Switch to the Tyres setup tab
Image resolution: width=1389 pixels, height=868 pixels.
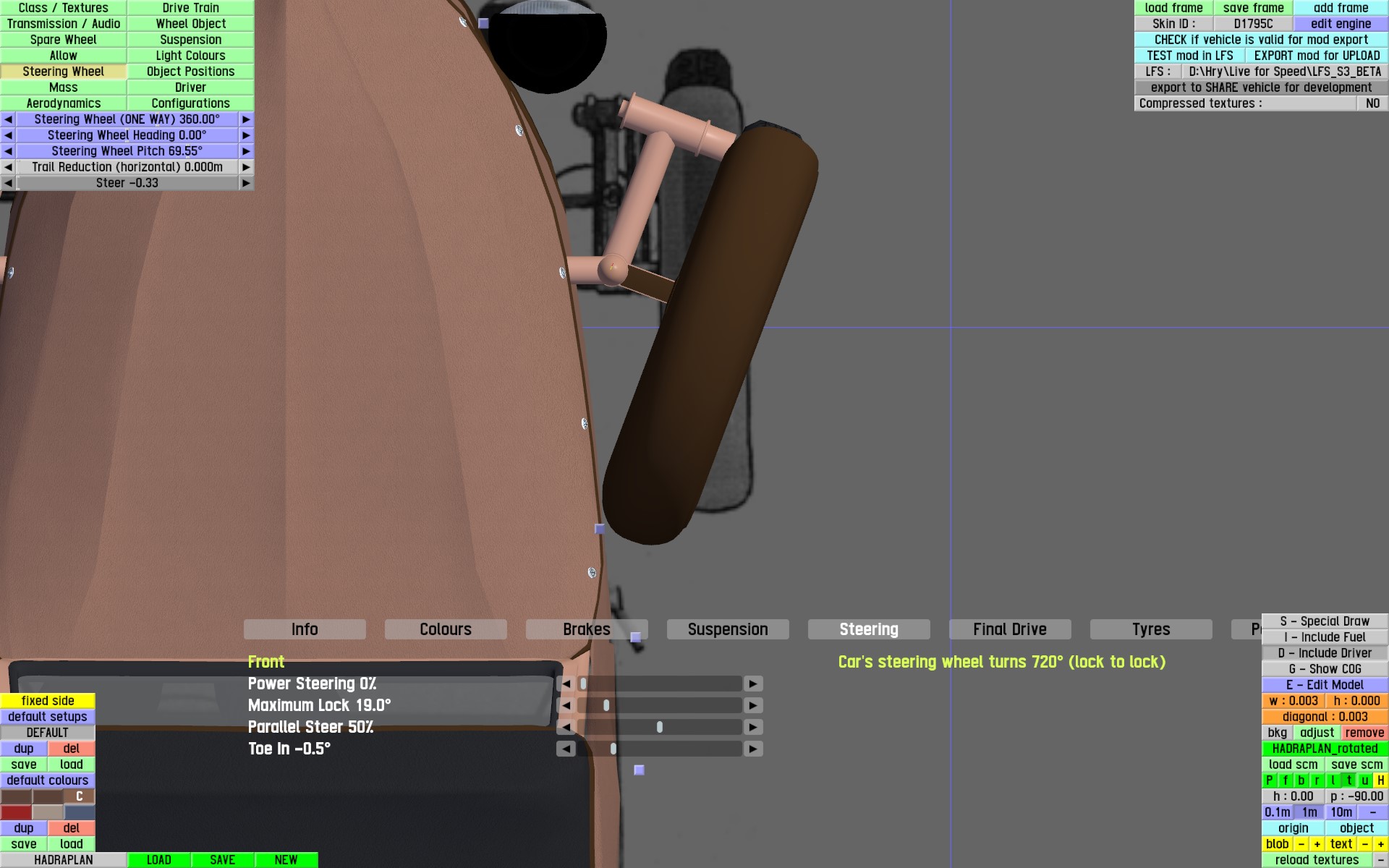point(1150,629)
